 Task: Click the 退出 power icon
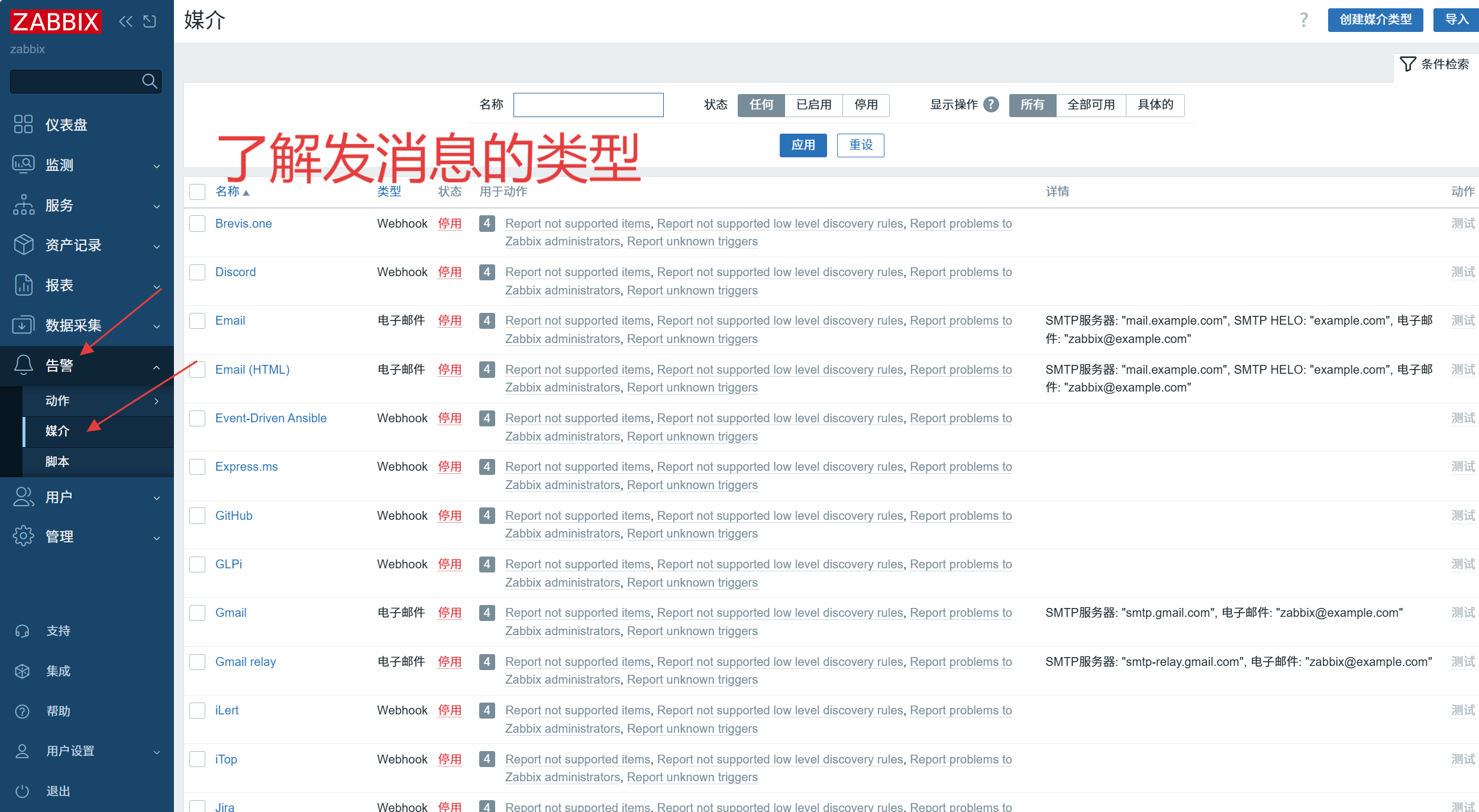pyautogui.click(x=22, y=791)
